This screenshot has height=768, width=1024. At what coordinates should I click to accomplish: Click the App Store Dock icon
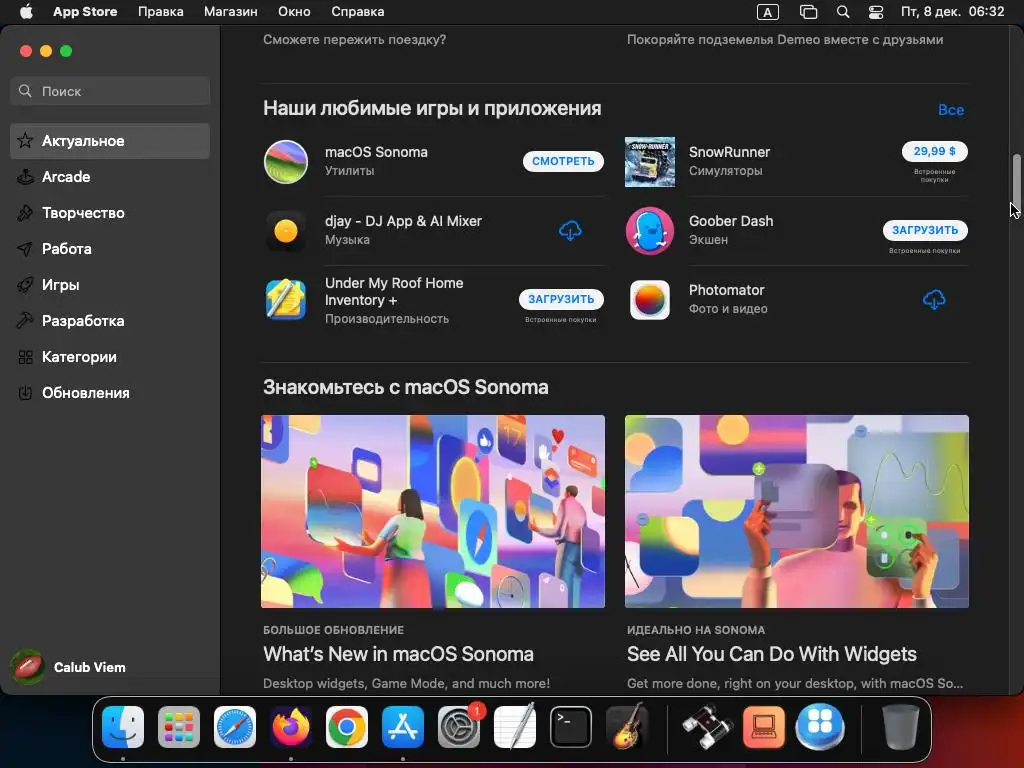[x=403, y=727]
